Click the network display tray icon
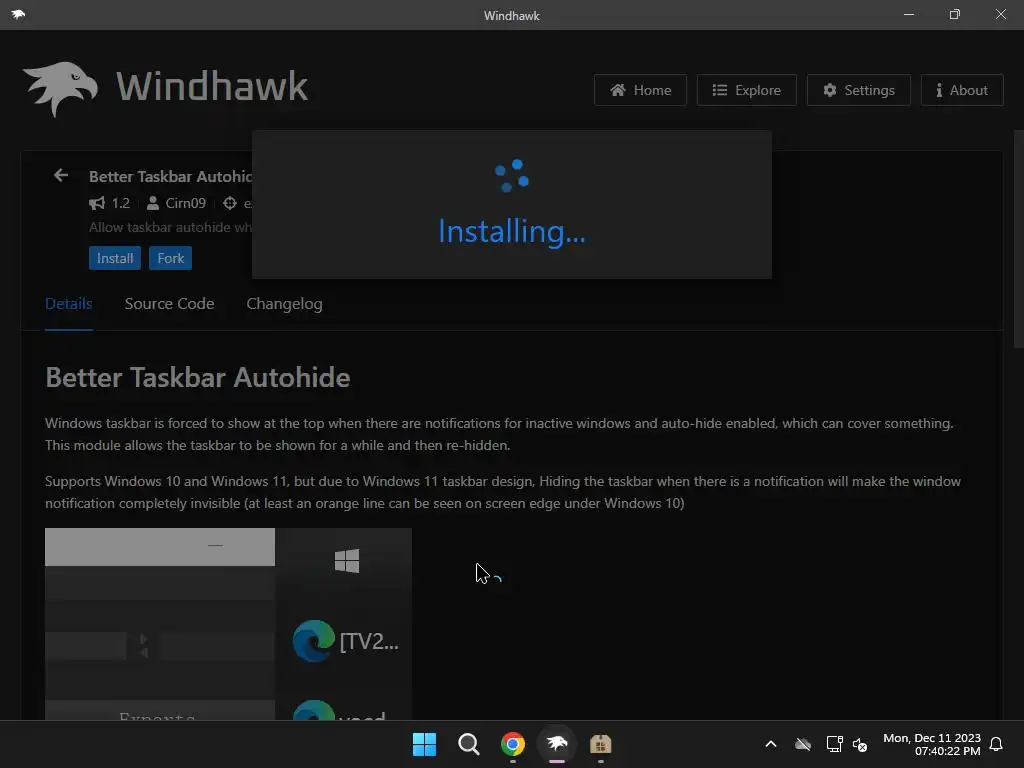1024x768 pixels. click(x=834, y=744)
